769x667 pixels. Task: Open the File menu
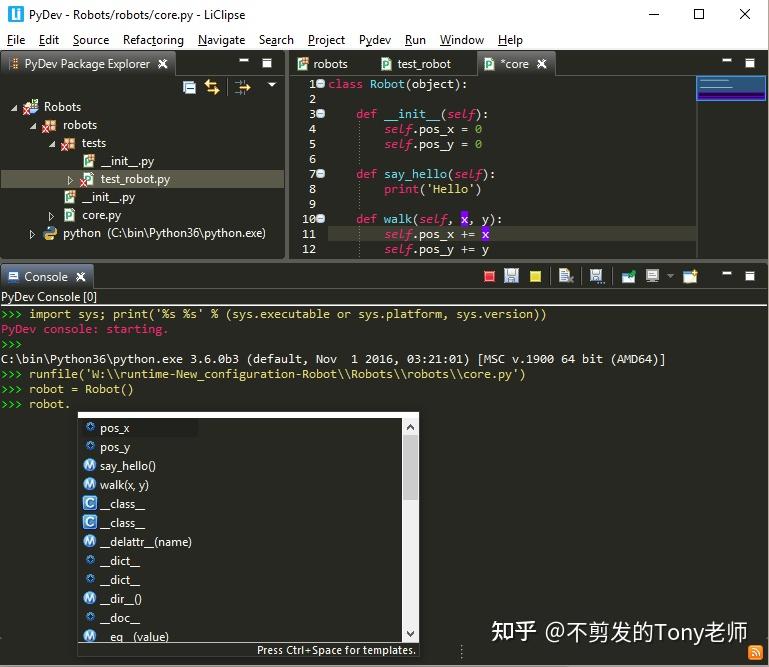pyautogui.click(x=16, y=40)
